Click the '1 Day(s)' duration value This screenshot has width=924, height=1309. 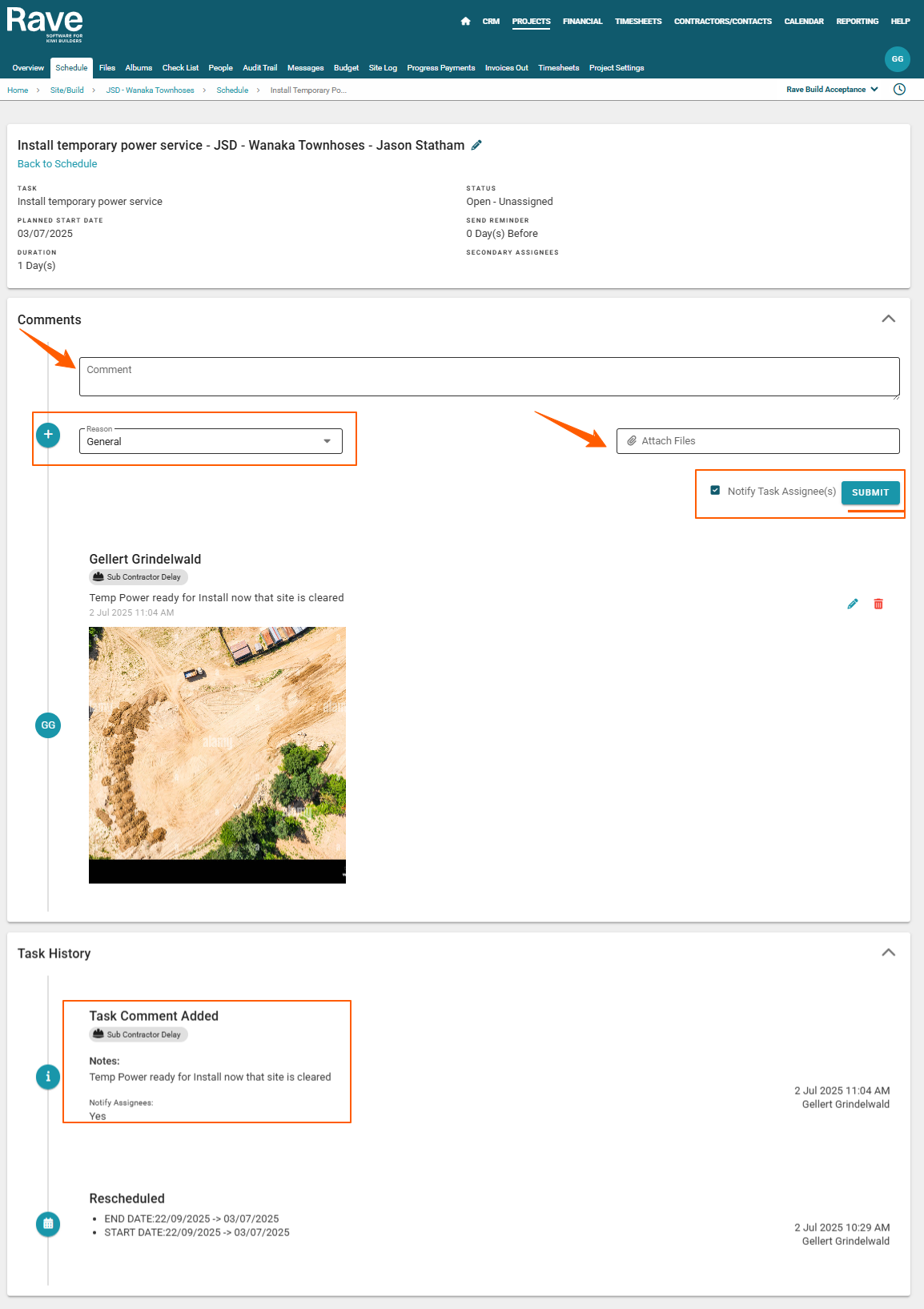click(37, 266)
